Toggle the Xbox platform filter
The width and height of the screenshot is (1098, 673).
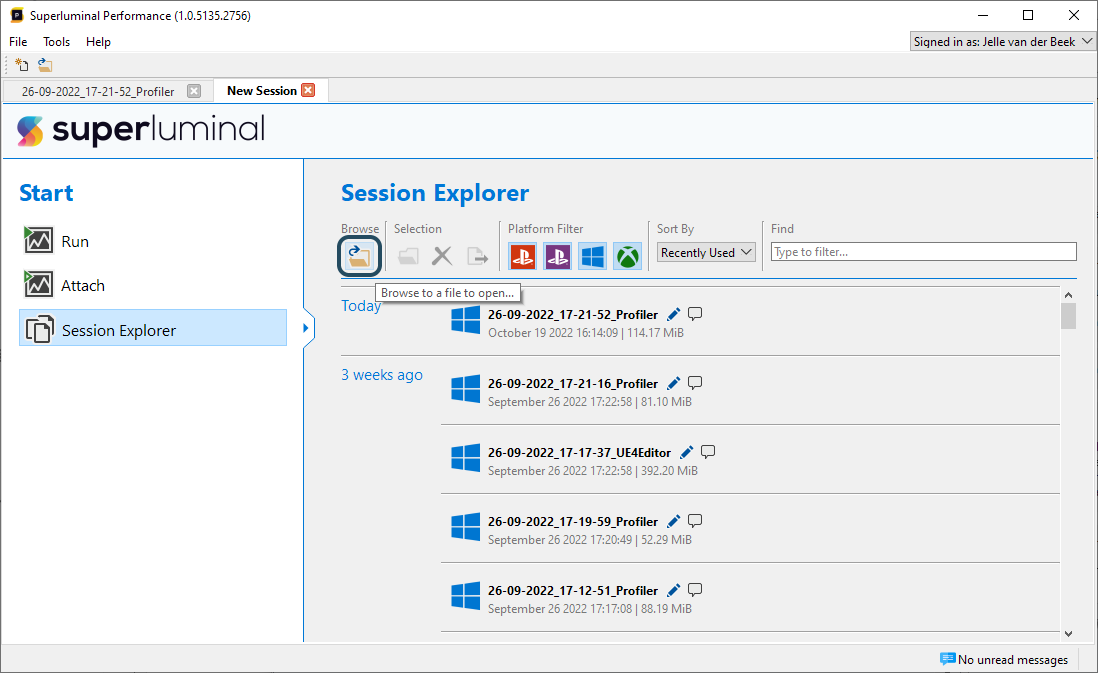[x=627, y=256]
